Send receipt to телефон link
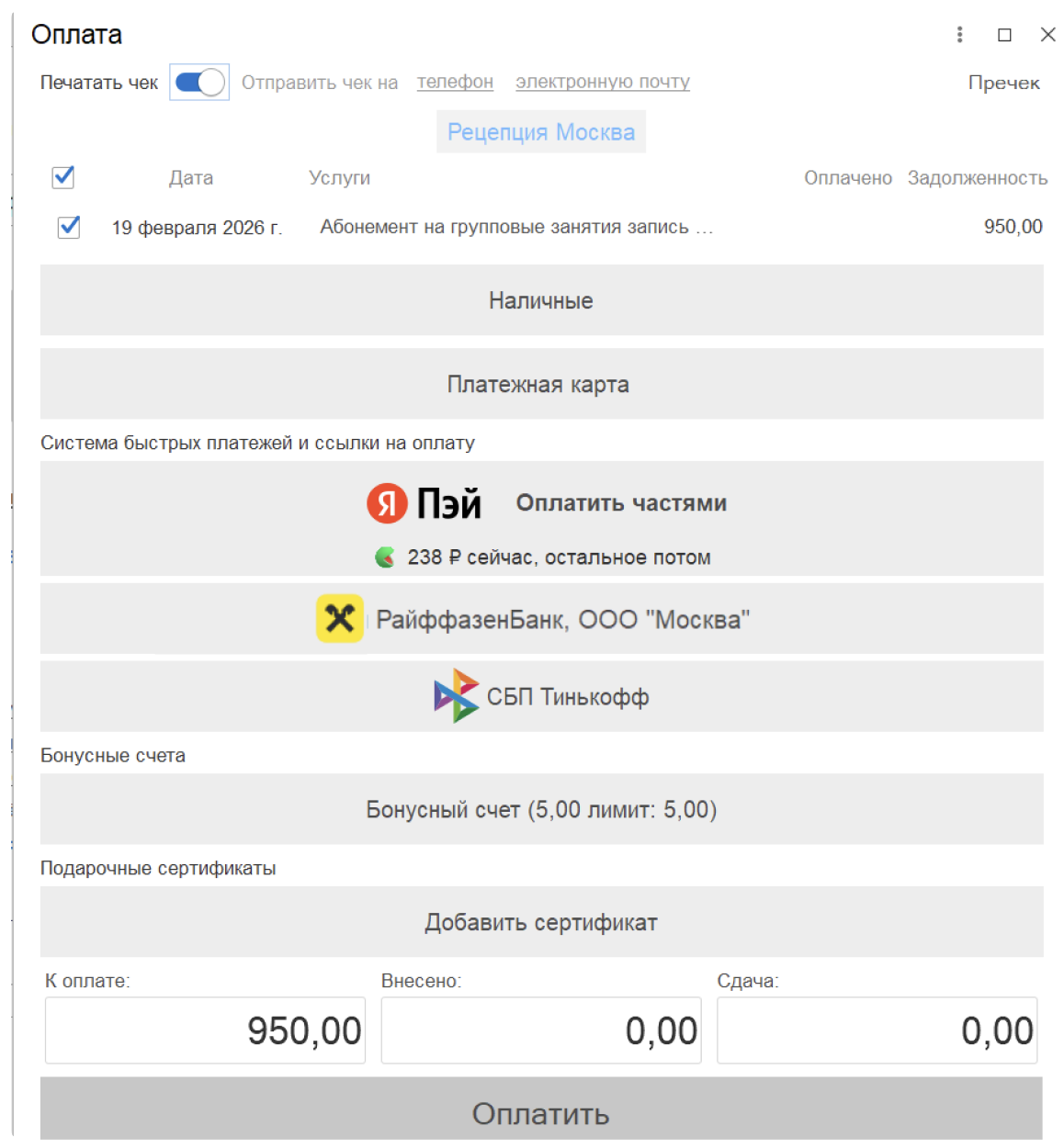Image resolution: width=1064 pixels, height=1148 pixels. click(455, 83)
